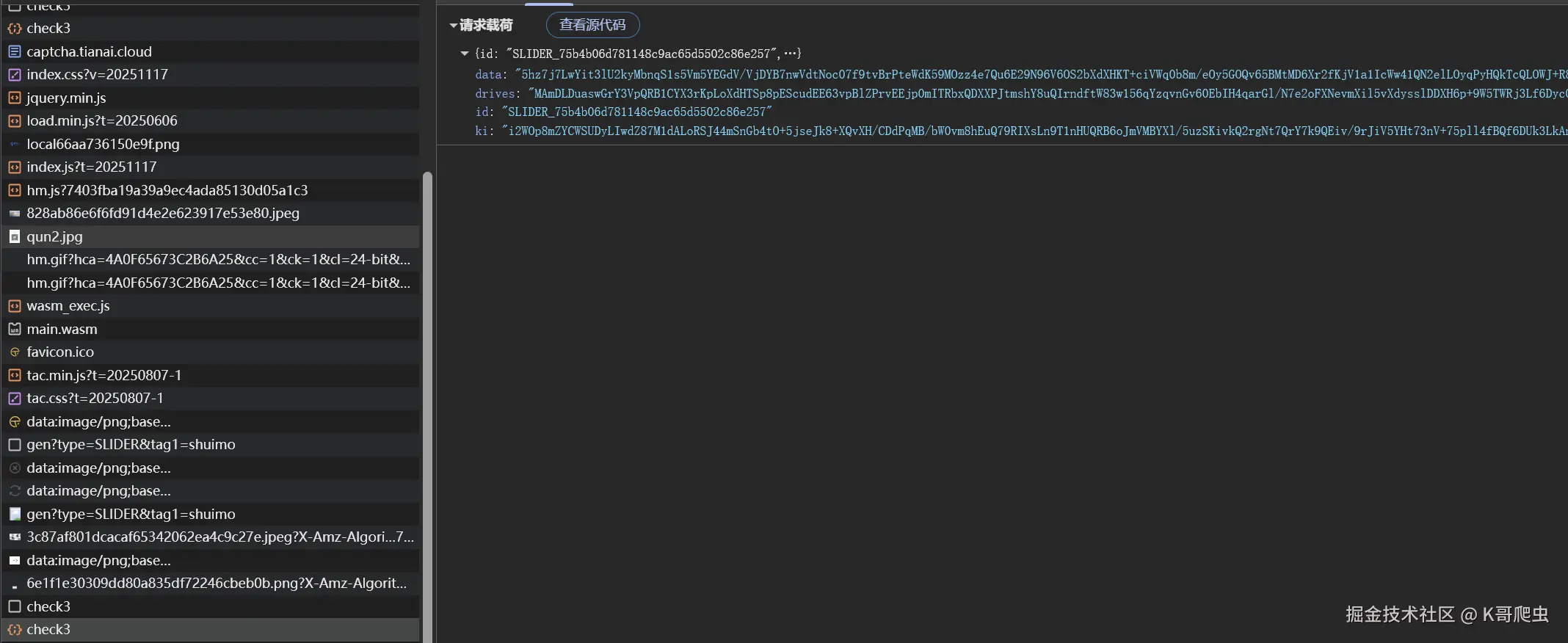Select the 6e1f1e30309dd80a835df72246cbeb0b.png request

tap(210, 584)
